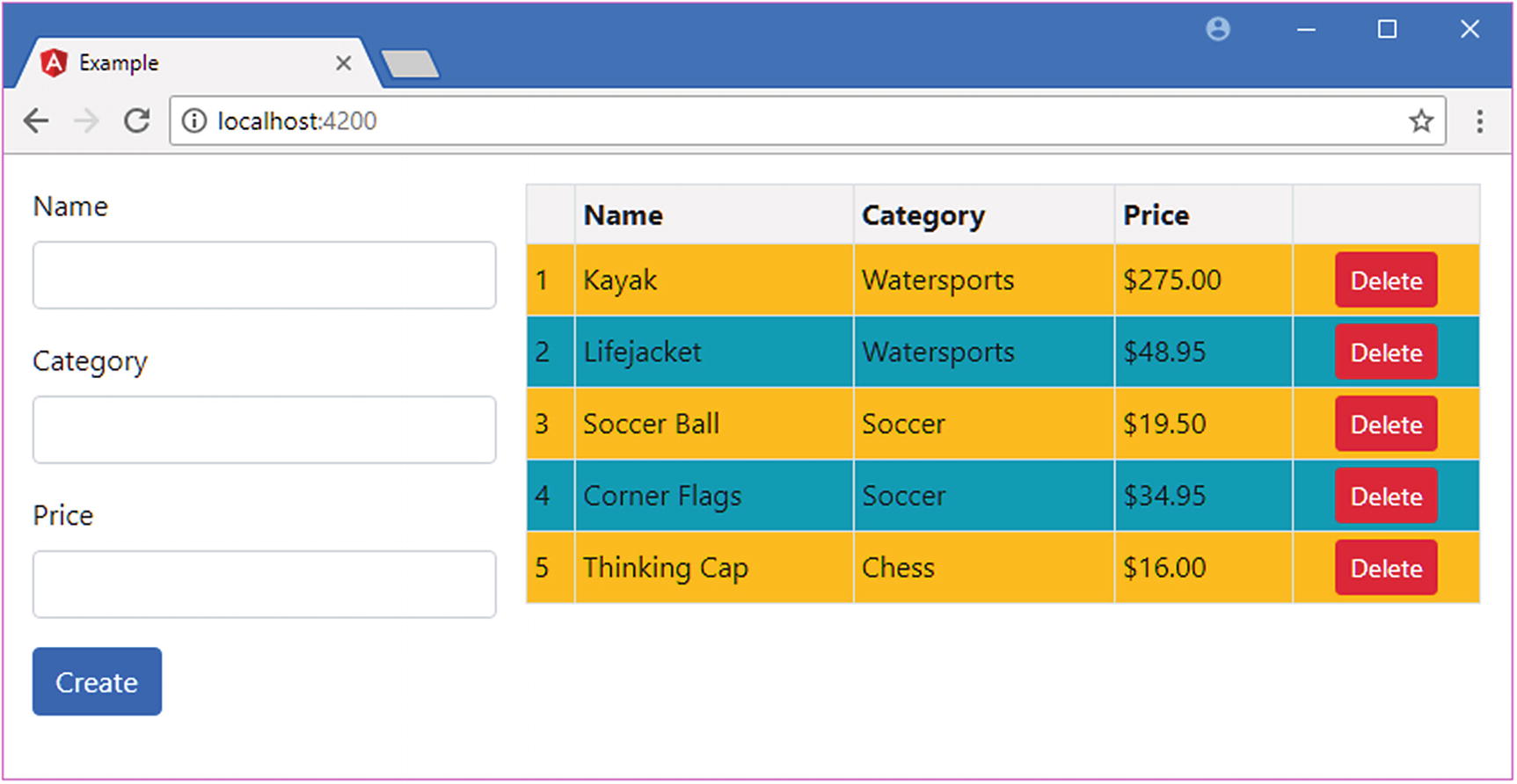Close the Example tab
The width and height of the screenshot is (1517, 784).
coord(344,63)
